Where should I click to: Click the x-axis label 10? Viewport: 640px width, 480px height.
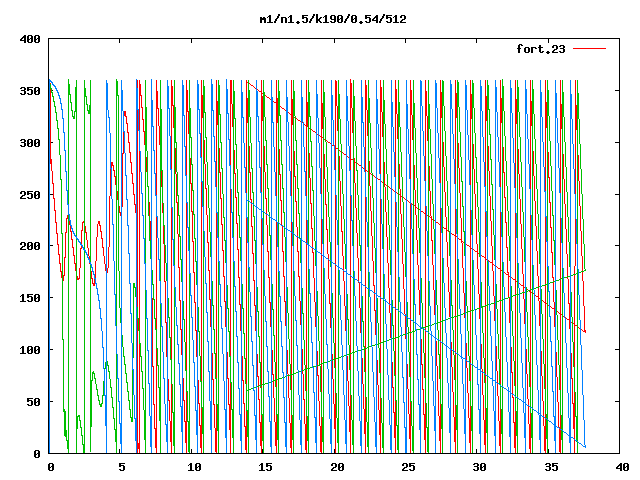point(194,467)
